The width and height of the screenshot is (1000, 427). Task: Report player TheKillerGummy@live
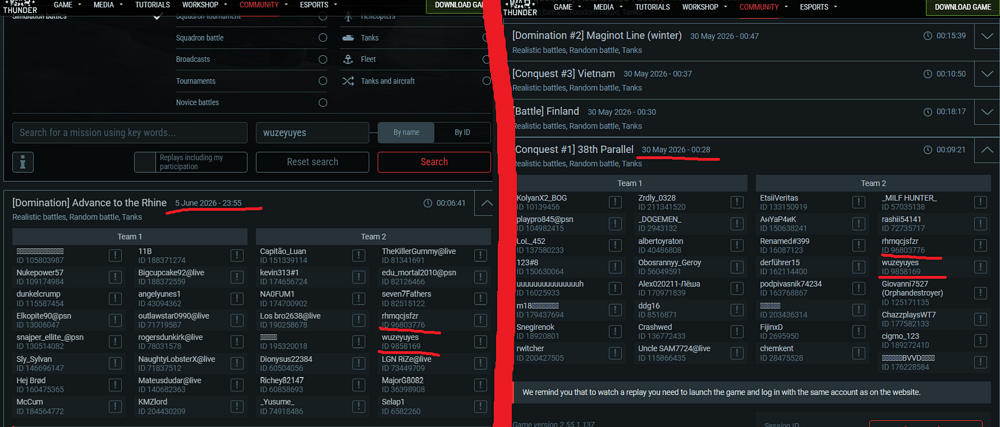point(480,256)
